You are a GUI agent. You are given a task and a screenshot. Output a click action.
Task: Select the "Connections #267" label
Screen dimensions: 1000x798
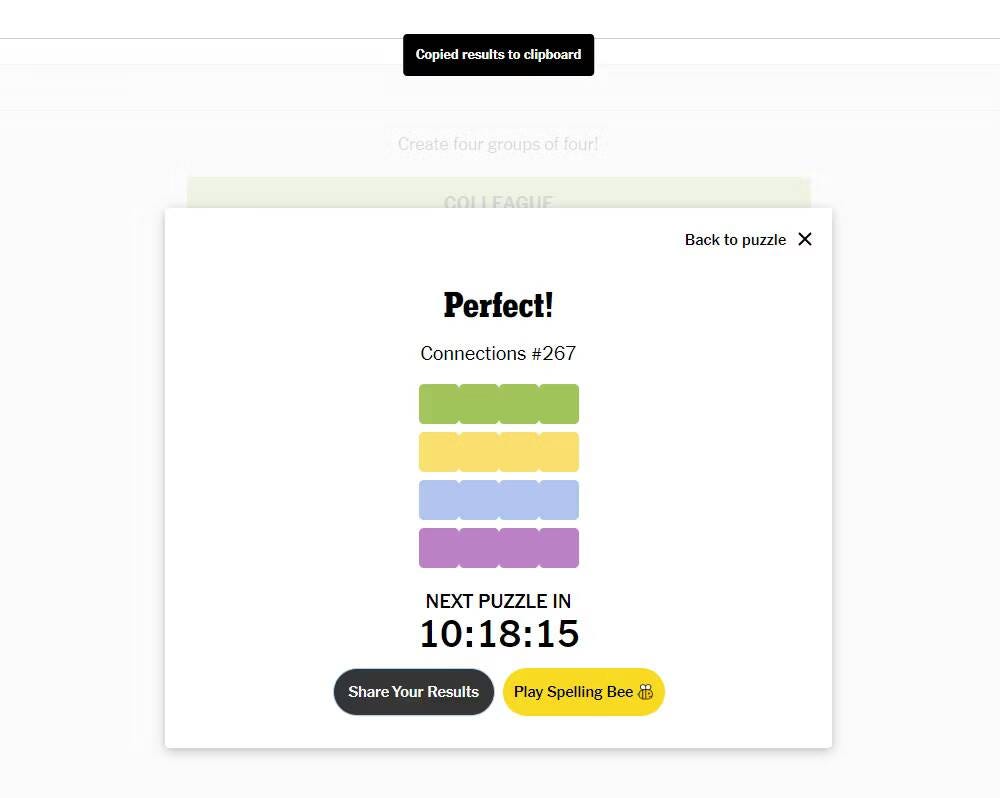(x=498, y=353)
